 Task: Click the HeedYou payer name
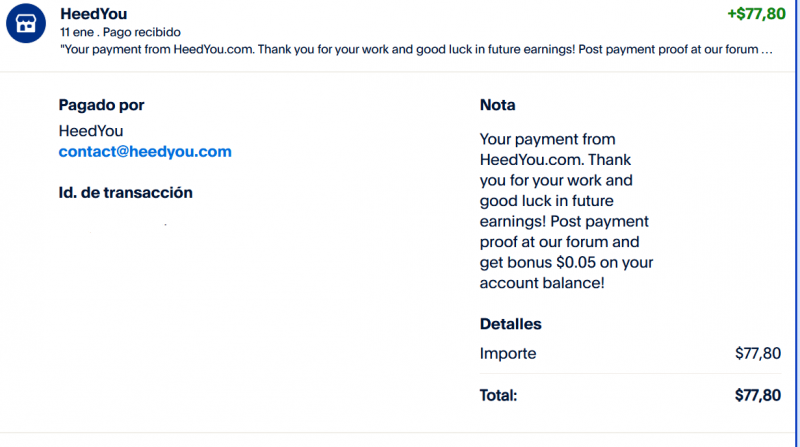(91, 131)
